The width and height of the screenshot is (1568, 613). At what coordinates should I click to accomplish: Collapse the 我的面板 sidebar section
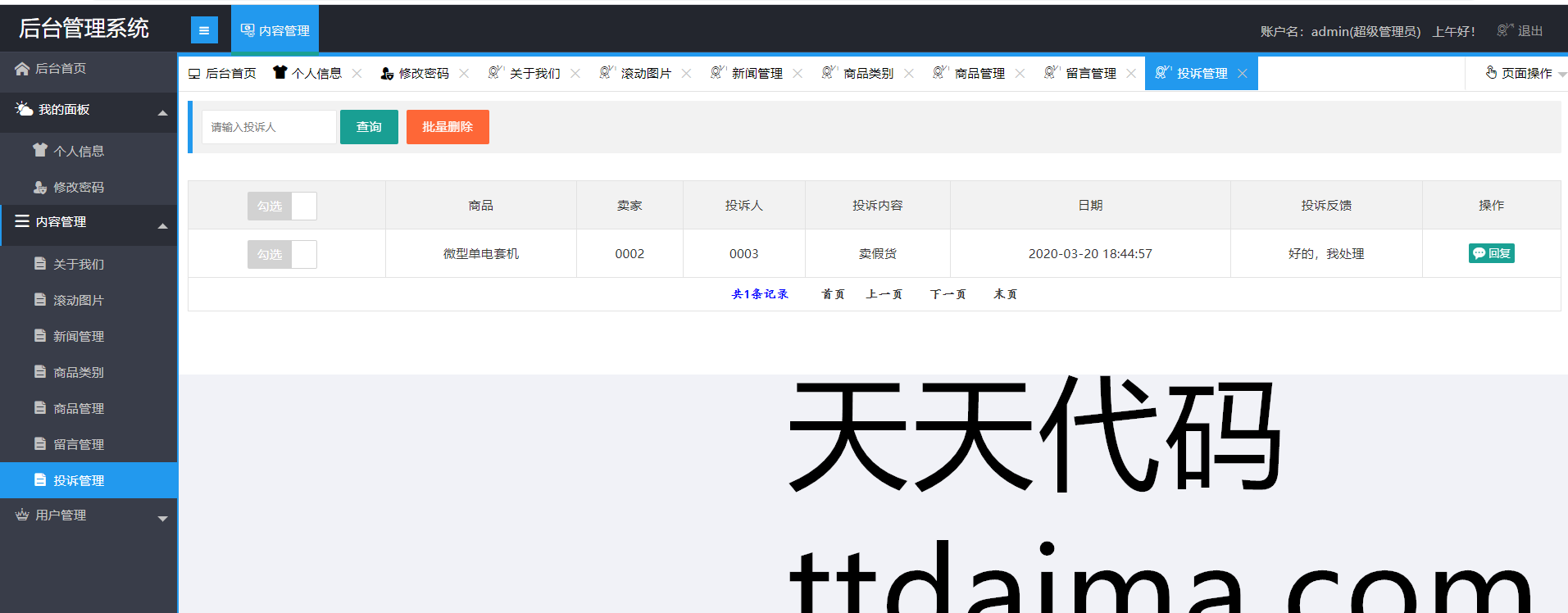point(162,111)
